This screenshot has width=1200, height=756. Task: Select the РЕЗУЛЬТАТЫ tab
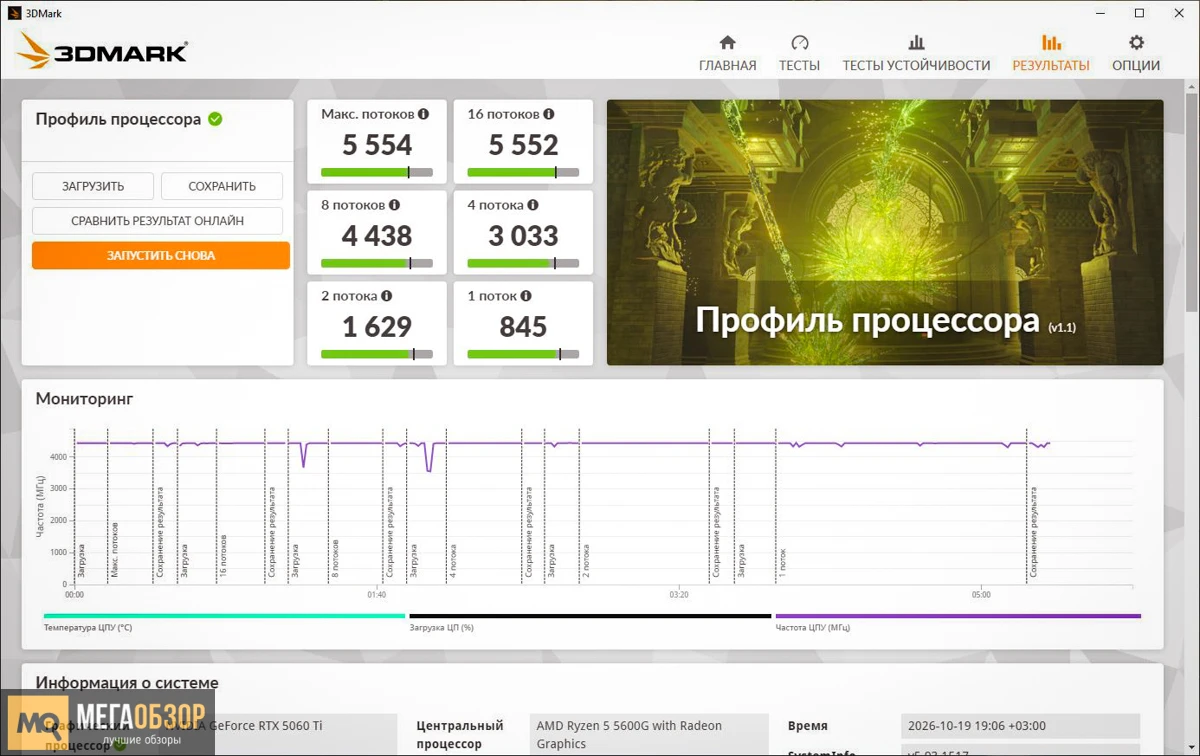click(x=1051, y=54)
